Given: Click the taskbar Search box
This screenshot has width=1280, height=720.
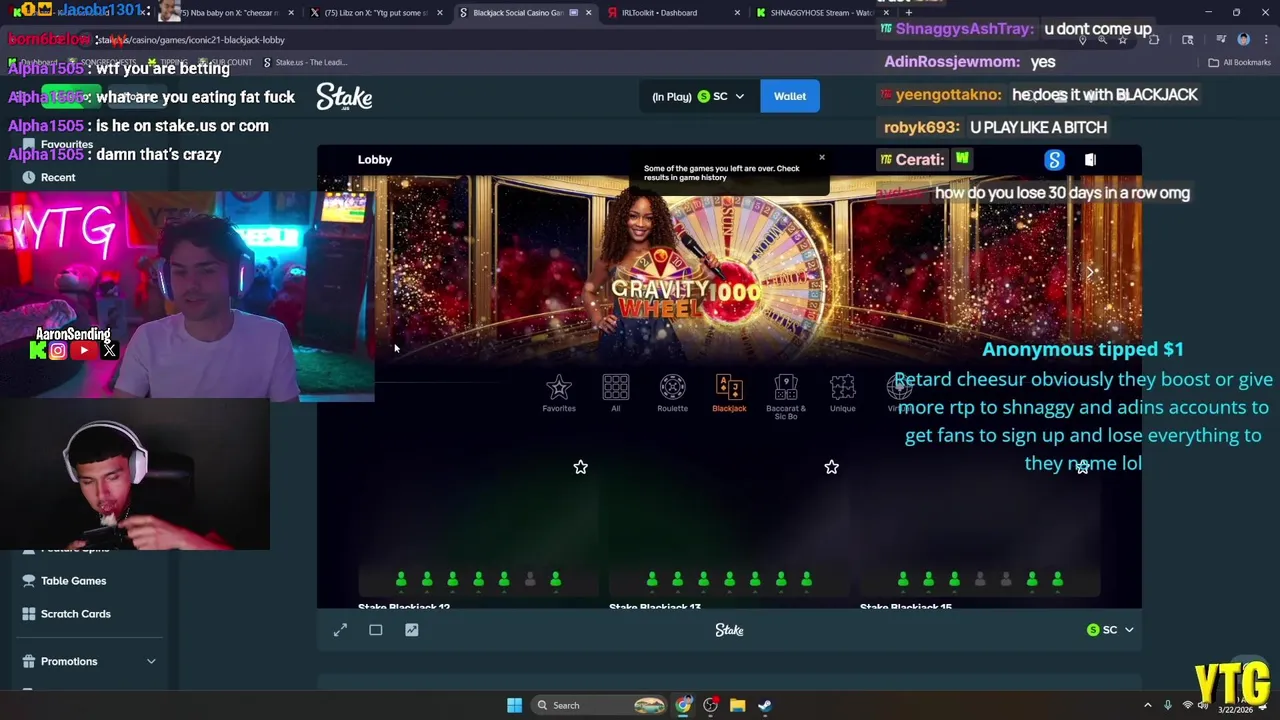Looking at the screenshot, I should (x=598, y=705).
